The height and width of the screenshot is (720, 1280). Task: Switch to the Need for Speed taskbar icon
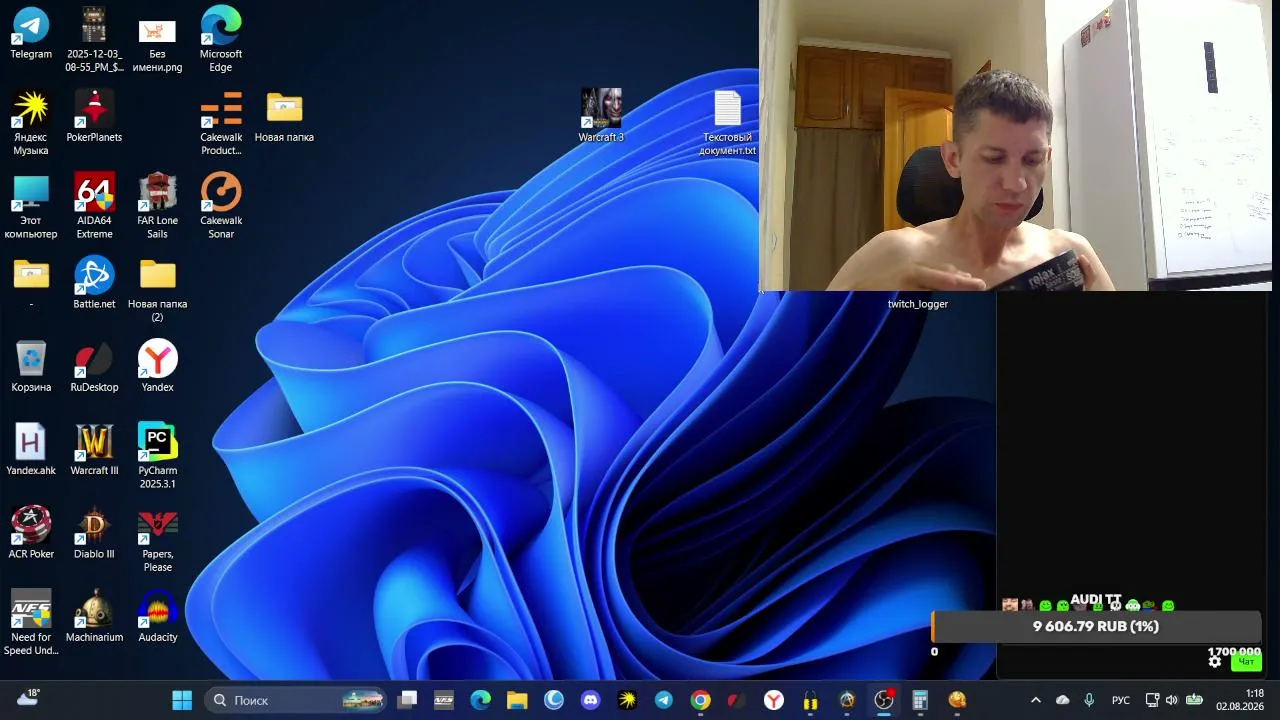tap(444, 700)
